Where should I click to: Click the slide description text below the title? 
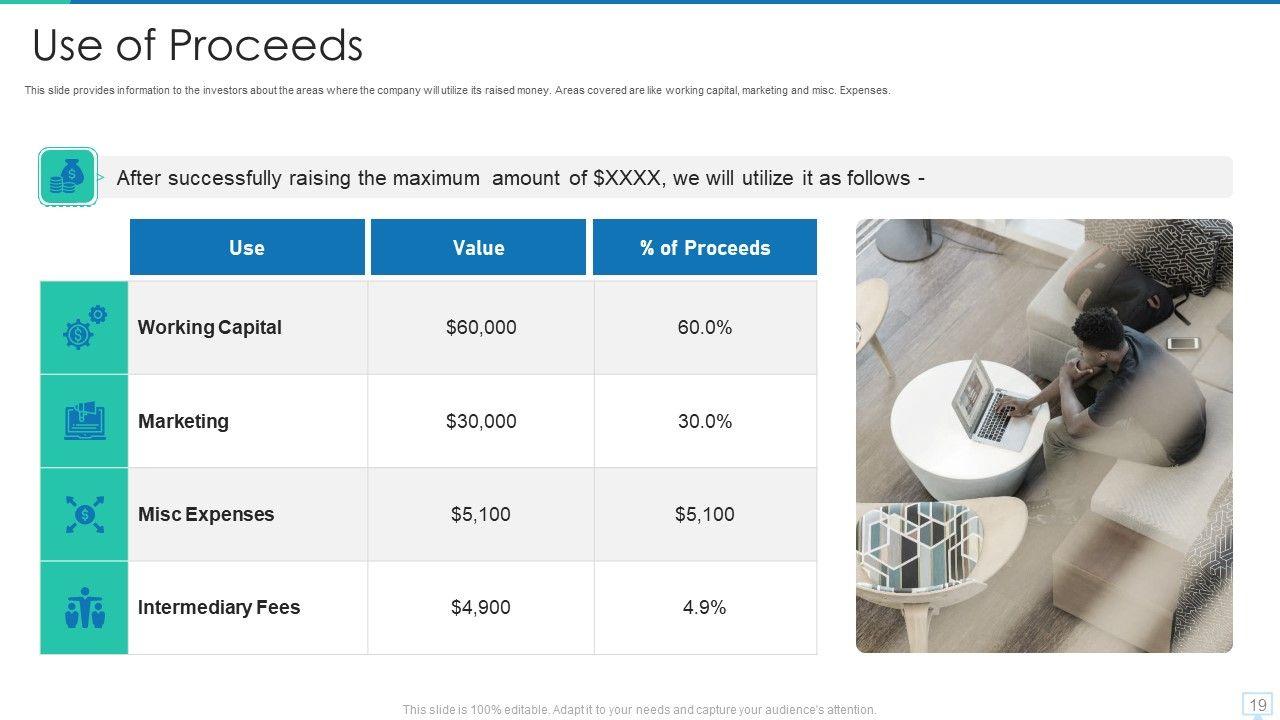pos(457,90)
